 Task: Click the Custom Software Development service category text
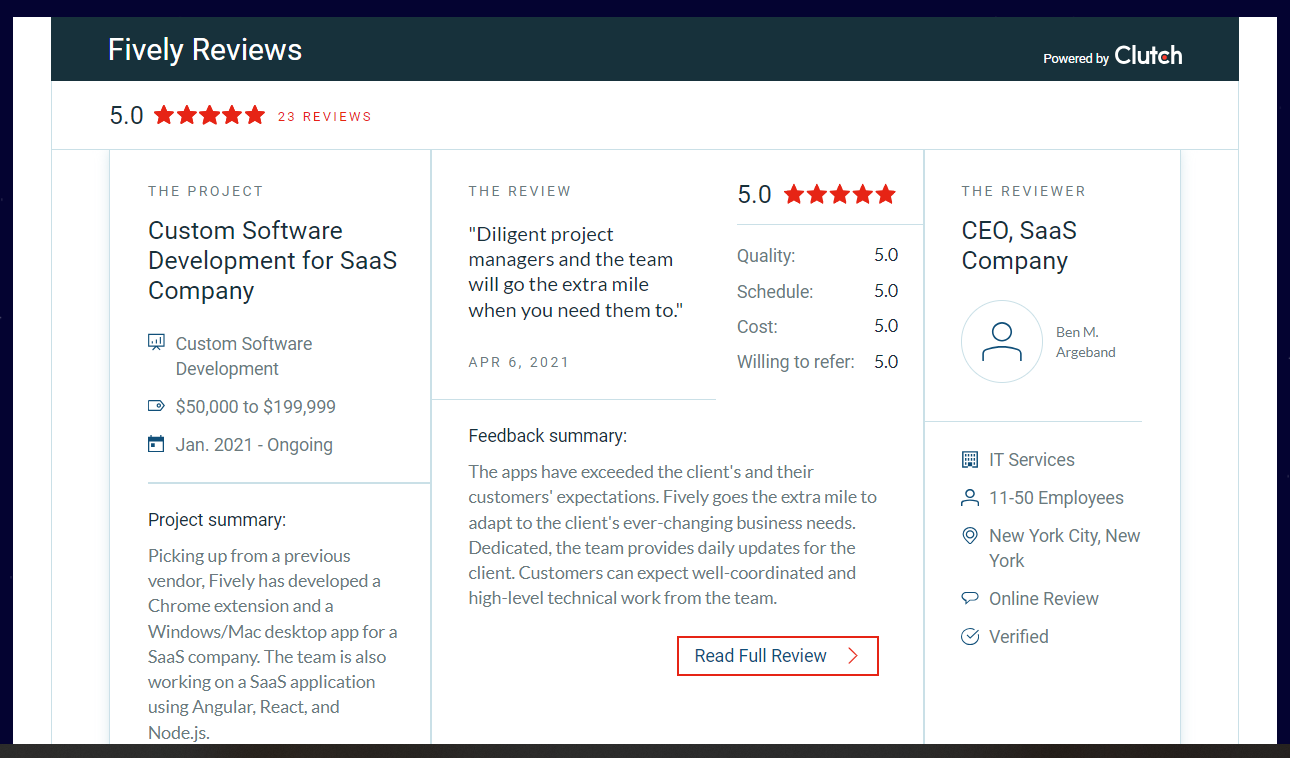pyautogui.click(x=244, y=356)
